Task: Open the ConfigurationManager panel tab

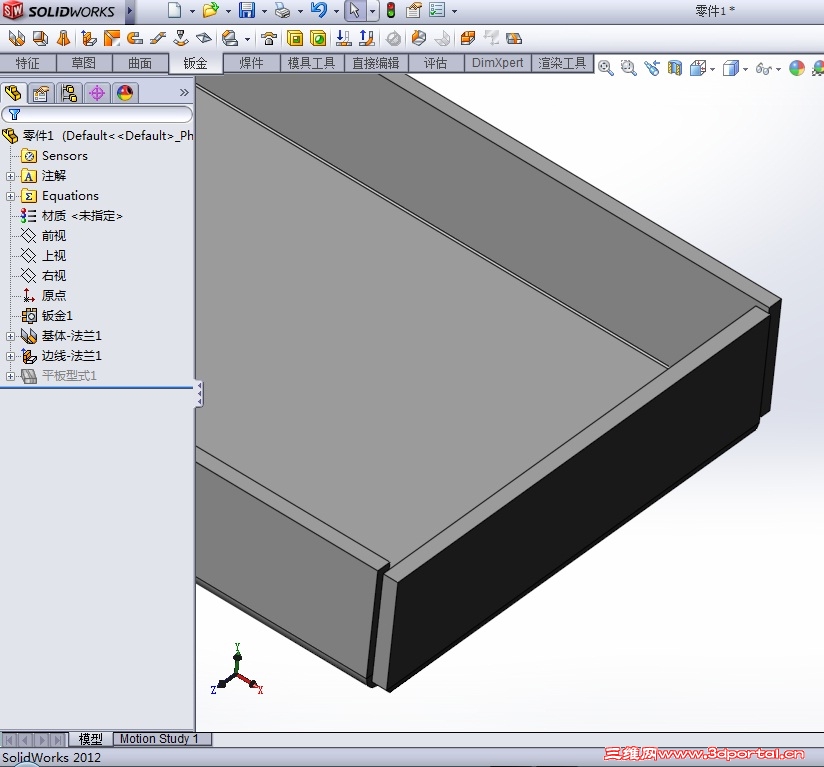Action: (69, 93)
